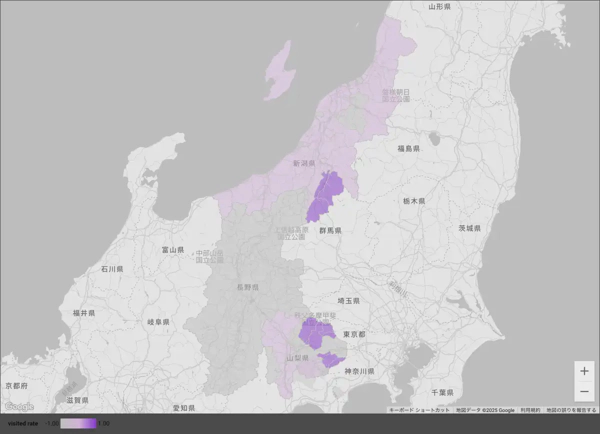This screenshot has height=434, width=600.
Task: Click the 栃木県 label on map
Action: click(414, 201)
